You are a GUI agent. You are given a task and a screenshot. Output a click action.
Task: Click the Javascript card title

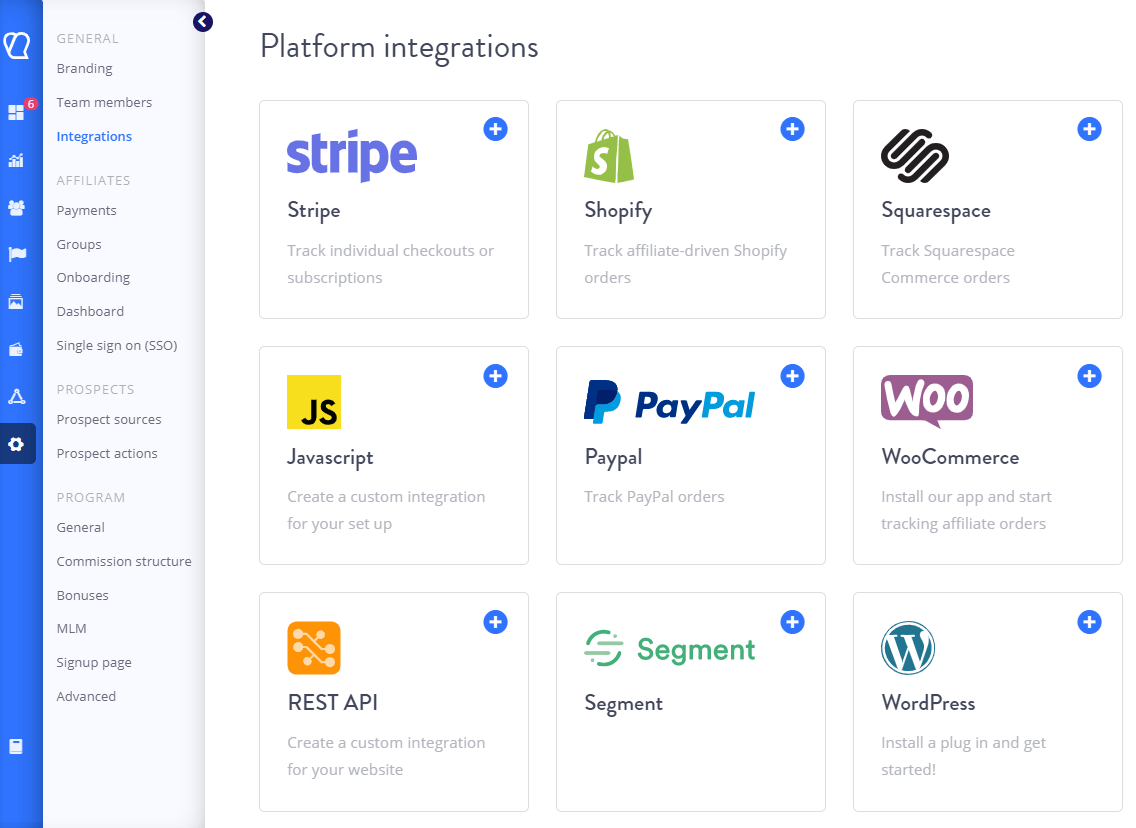(x=330, y=458)
